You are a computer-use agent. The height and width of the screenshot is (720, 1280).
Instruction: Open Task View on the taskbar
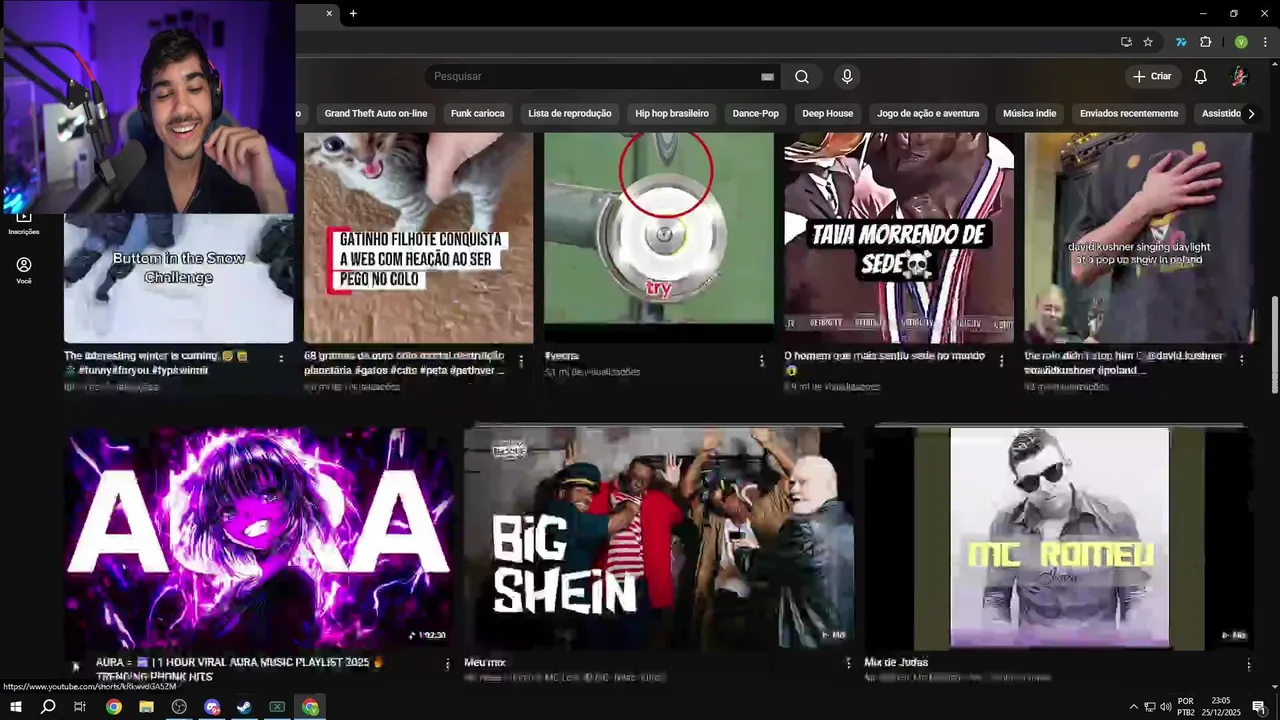coord(80,707)
